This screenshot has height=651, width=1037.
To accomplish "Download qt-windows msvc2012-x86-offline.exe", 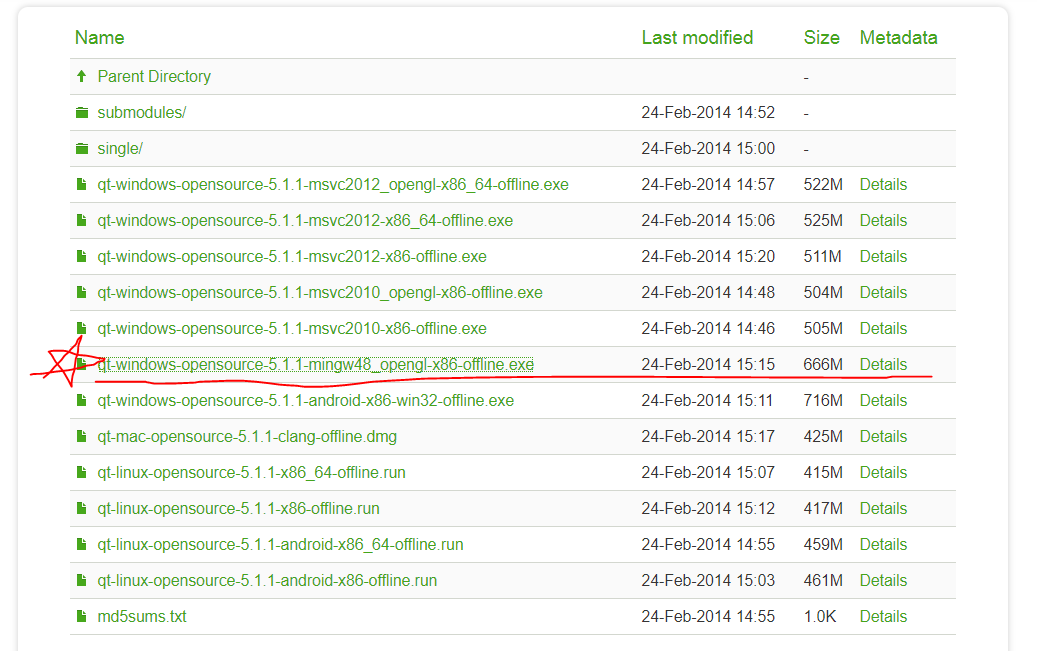I will pyautogui.click(x=292, y=257).
